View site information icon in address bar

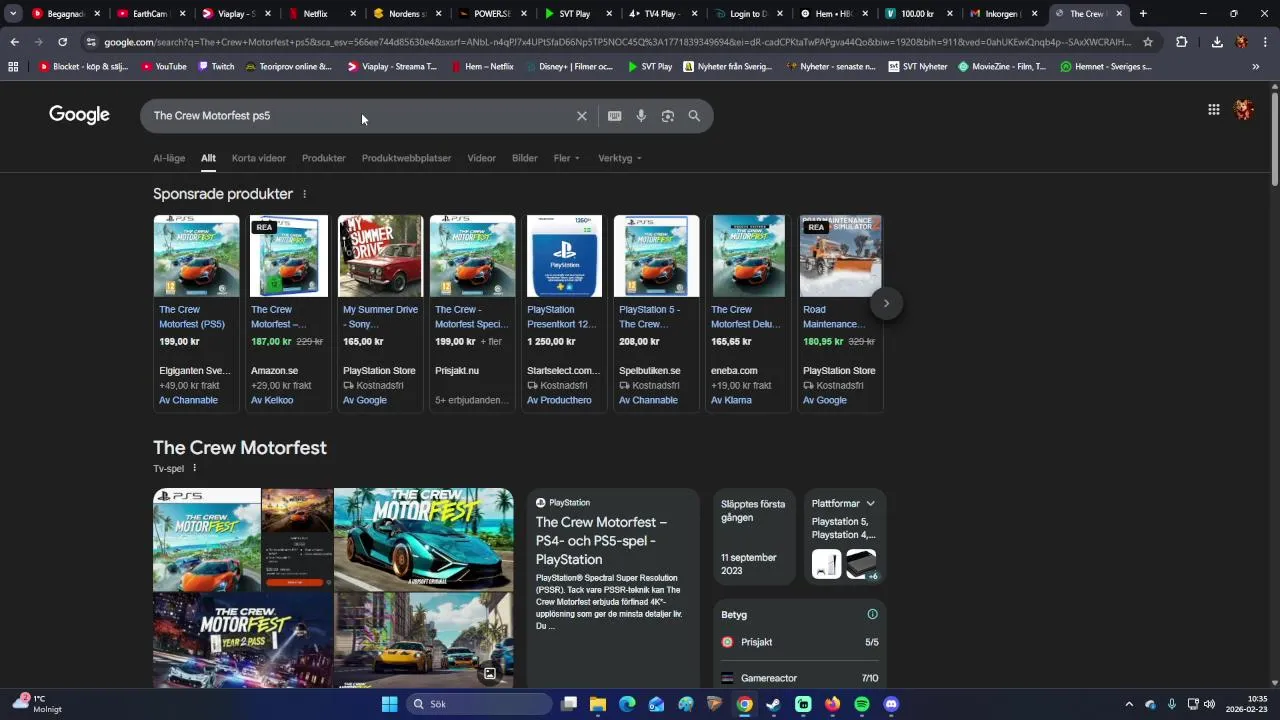(91, 42)
